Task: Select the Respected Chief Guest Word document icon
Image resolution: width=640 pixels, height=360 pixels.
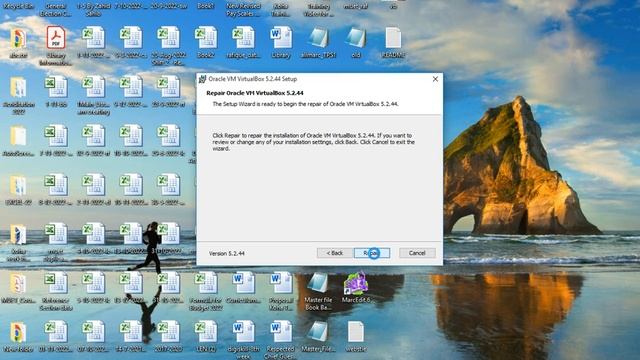Action: coord(281,332)
